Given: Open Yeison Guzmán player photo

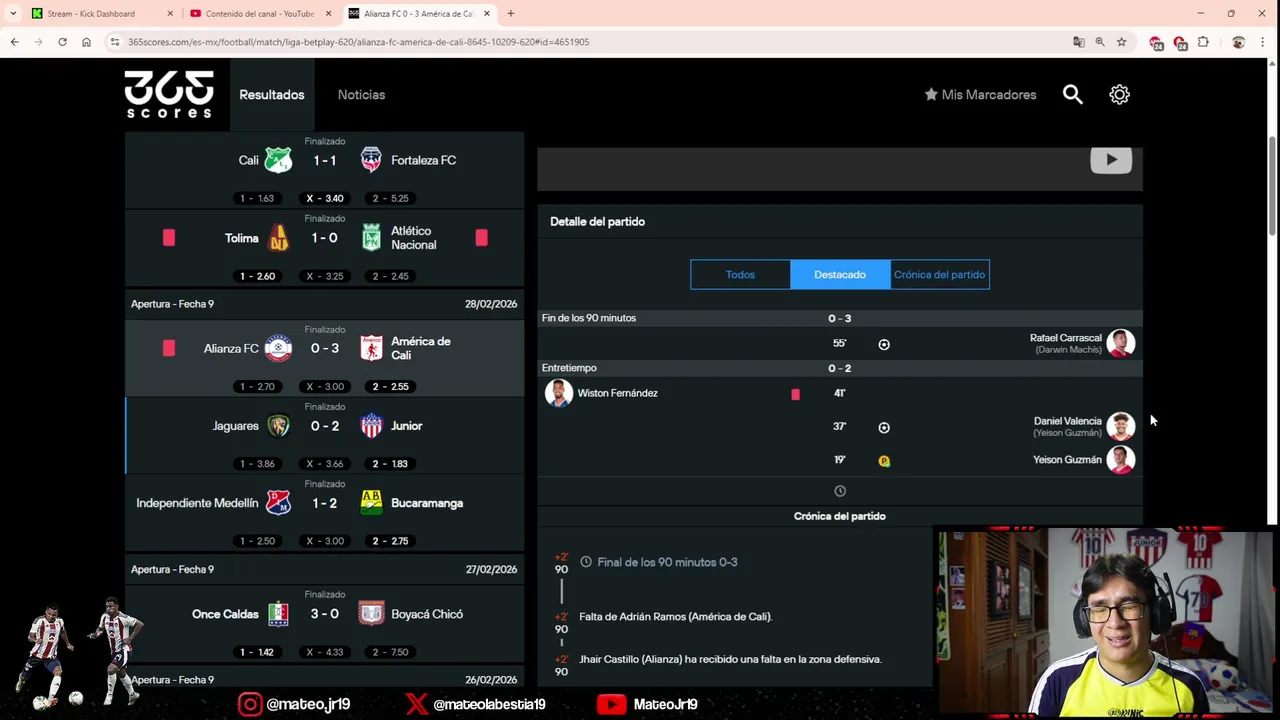Looking at the screenshot, I should pyautogui.click(x=1120, y=460).
